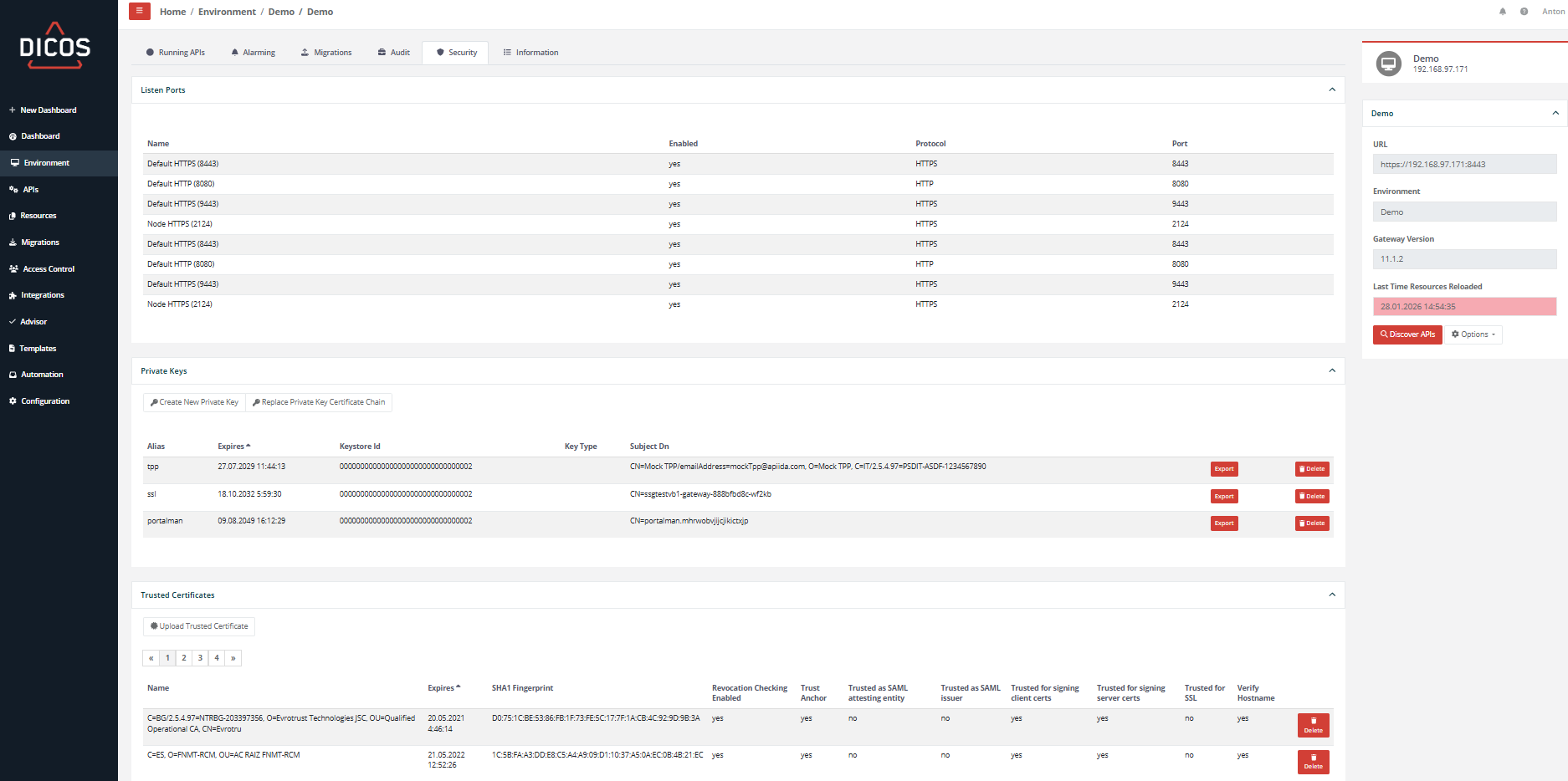
Task: Click Create New Private Key
Action: pos(194,402)
